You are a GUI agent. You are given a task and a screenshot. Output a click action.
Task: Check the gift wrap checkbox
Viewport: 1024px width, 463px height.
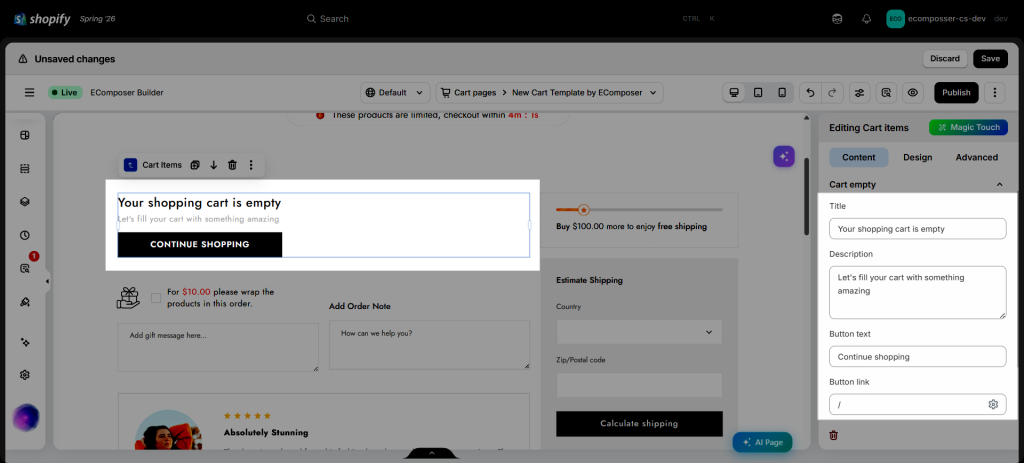156,298
